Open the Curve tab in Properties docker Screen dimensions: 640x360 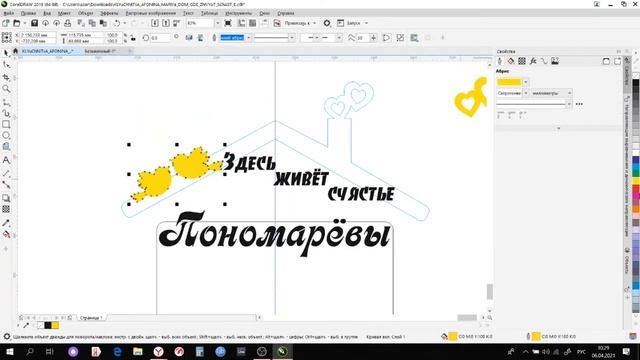pyautogui.click(x=544, y=61)
